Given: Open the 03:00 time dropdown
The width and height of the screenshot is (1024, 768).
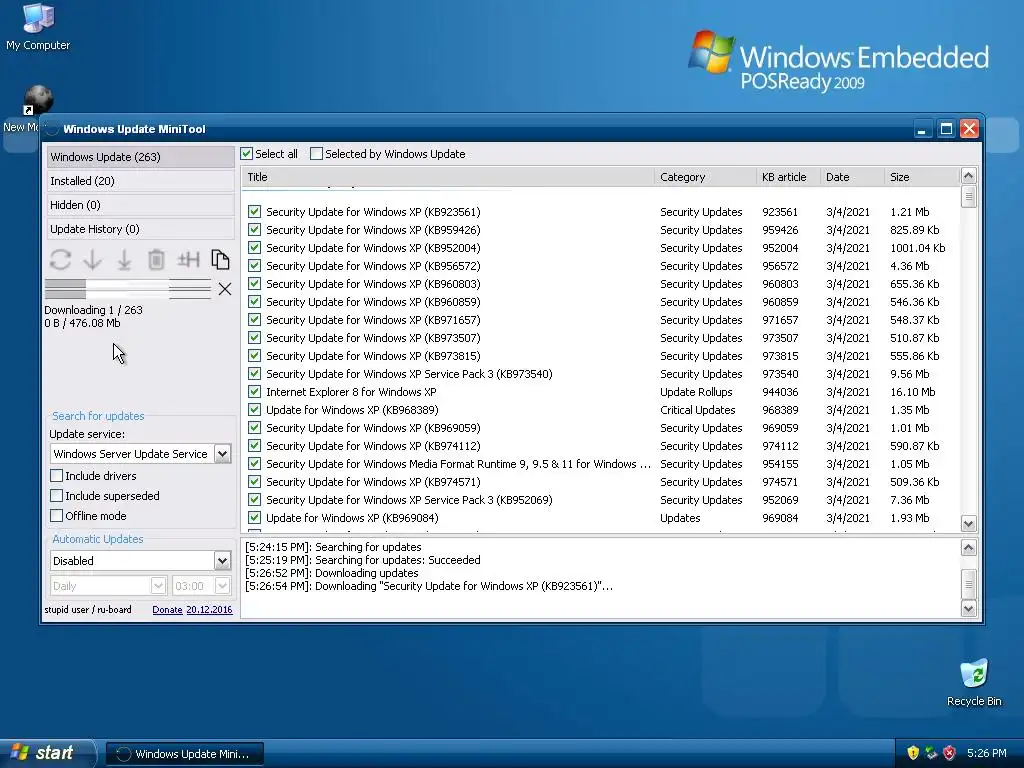Looking at the screenshot, I should click(x=222, y=586).
